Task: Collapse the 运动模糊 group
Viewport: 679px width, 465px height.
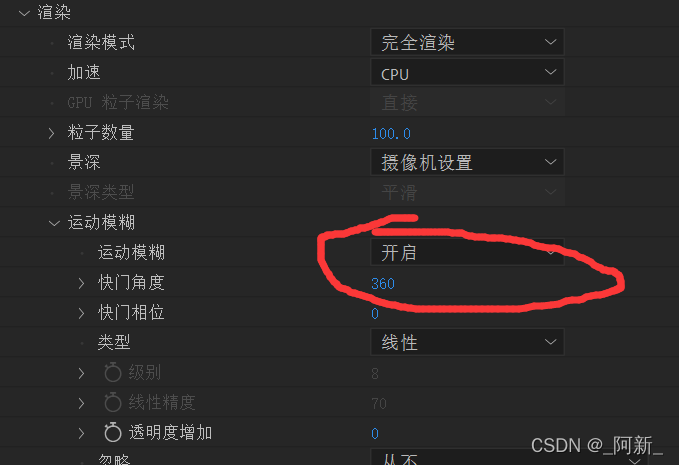Action: pos(54,223)
